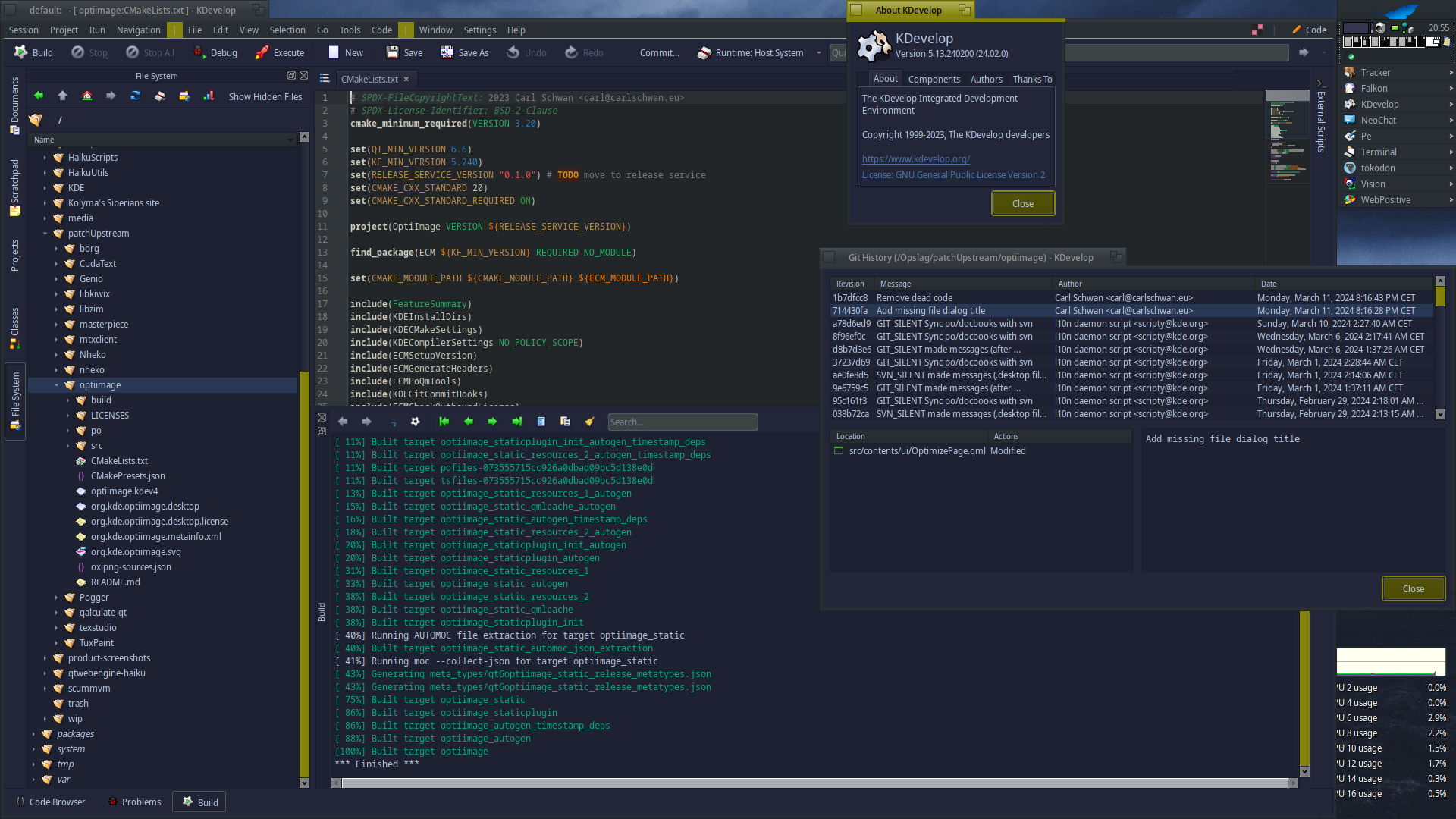Toggle Show Hidden Files
This screenshot has height=819, width=1456.
tap(265, 96)
